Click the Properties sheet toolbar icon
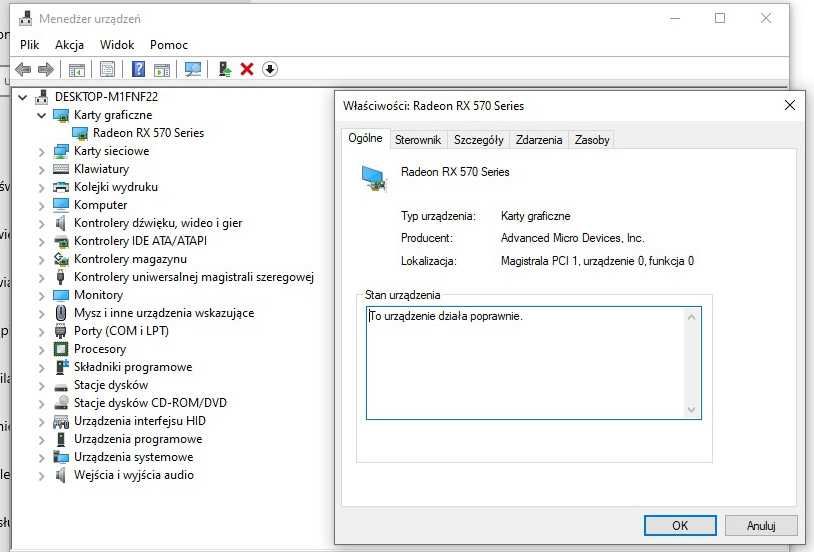This screenshot has height=552, width=814. (x=107, y=69)
